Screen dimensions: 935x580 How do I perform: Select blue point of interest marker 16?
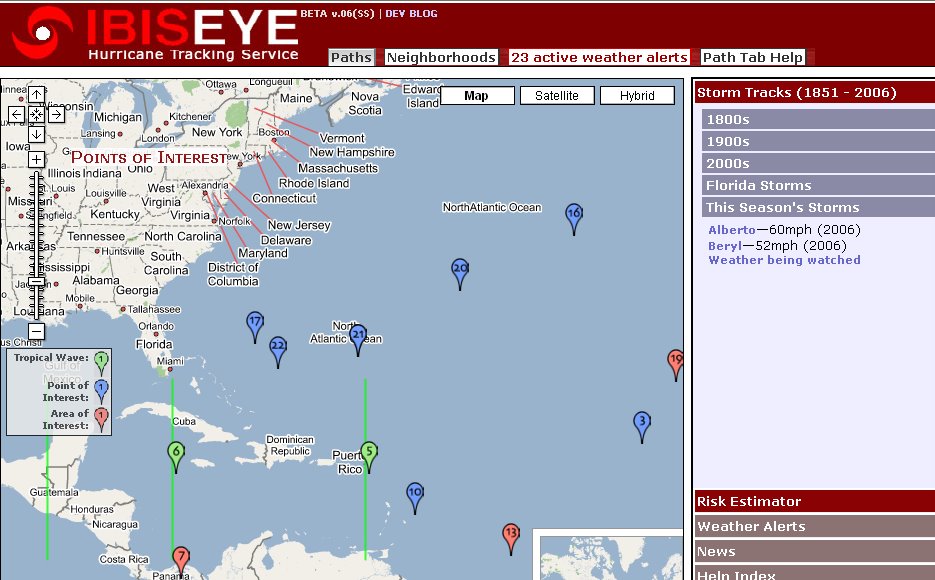pyautogui.click(x=574, y=216)
